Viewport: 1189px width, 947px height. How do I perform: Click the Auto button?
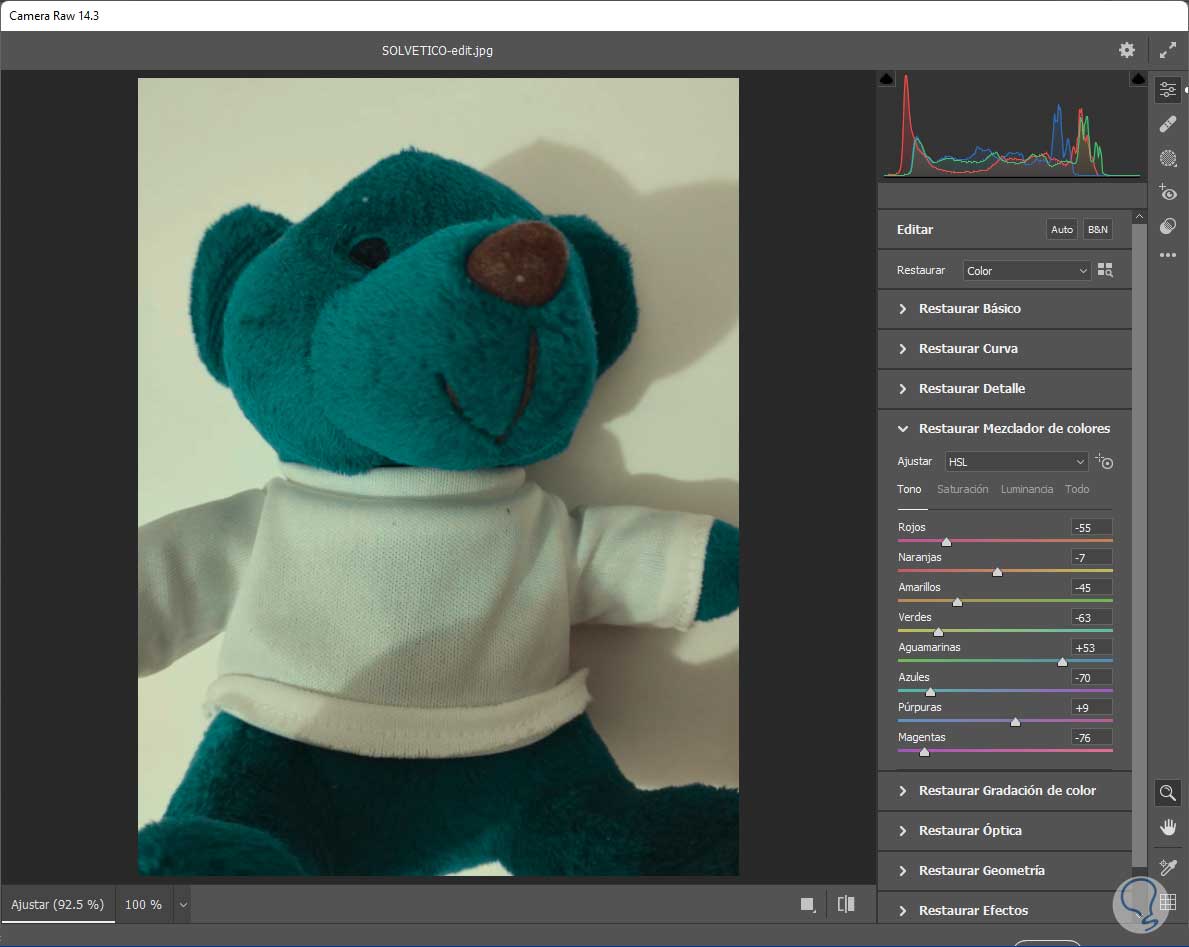[1062, 230]
